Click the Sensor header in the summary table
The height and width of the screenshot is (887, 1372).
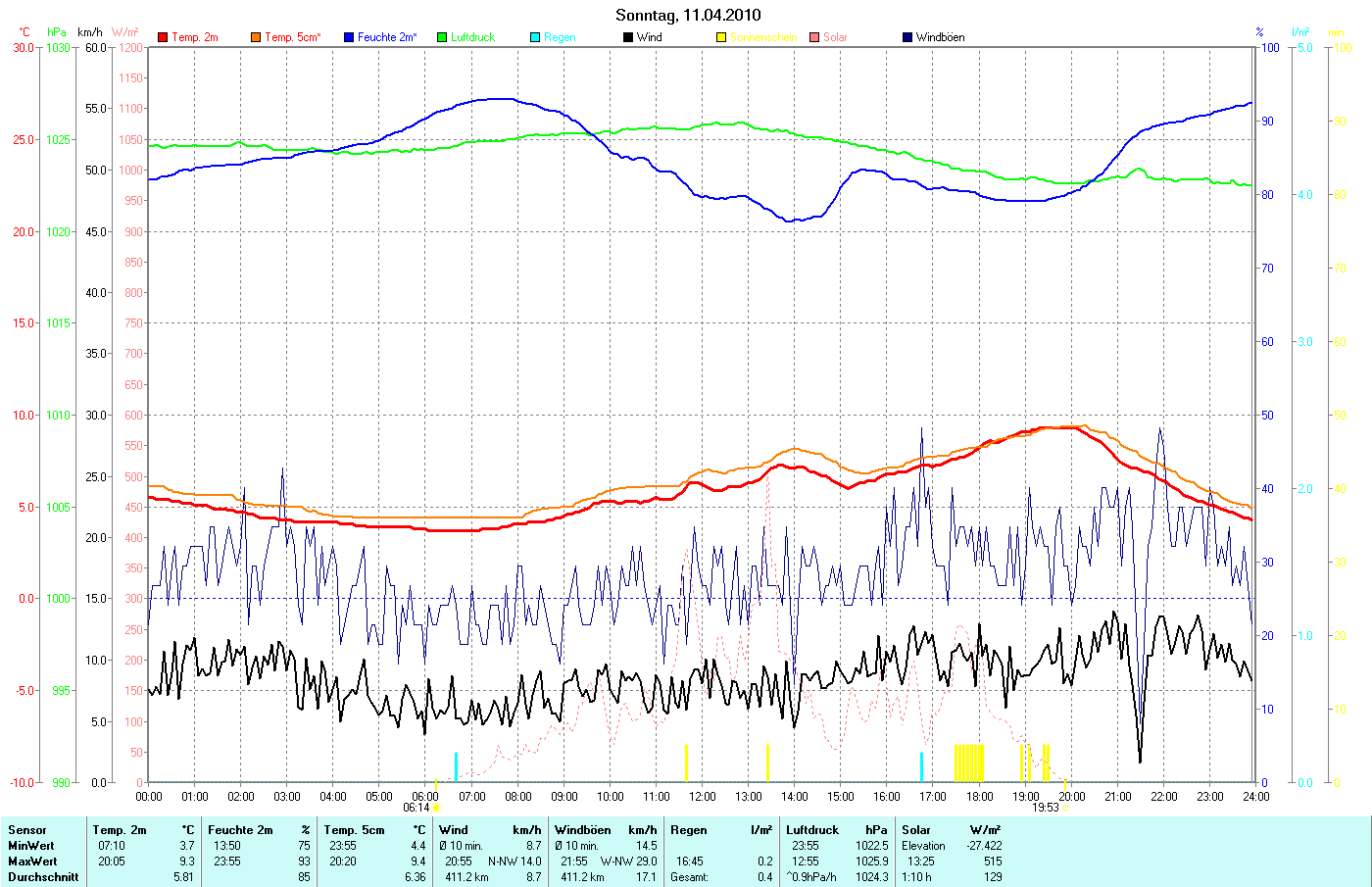point(27,830)
